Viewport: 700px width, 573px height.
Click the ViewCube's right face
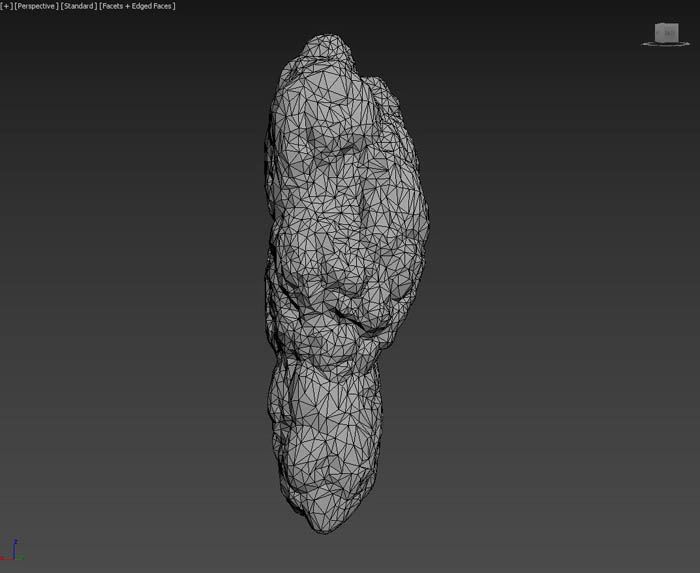coord(673,34)
